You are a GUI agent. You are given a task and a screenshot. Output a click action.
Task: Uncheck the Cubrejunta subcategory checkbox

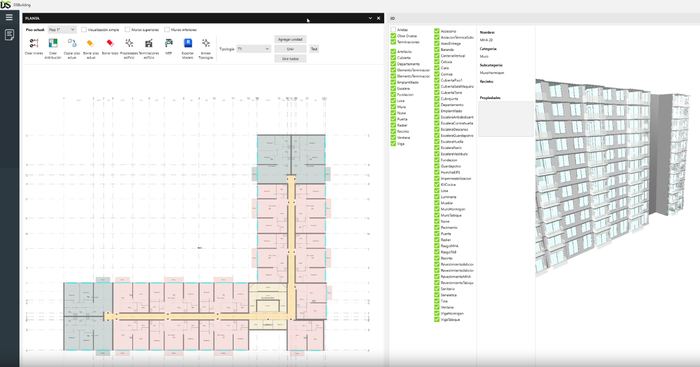point(437,99)
